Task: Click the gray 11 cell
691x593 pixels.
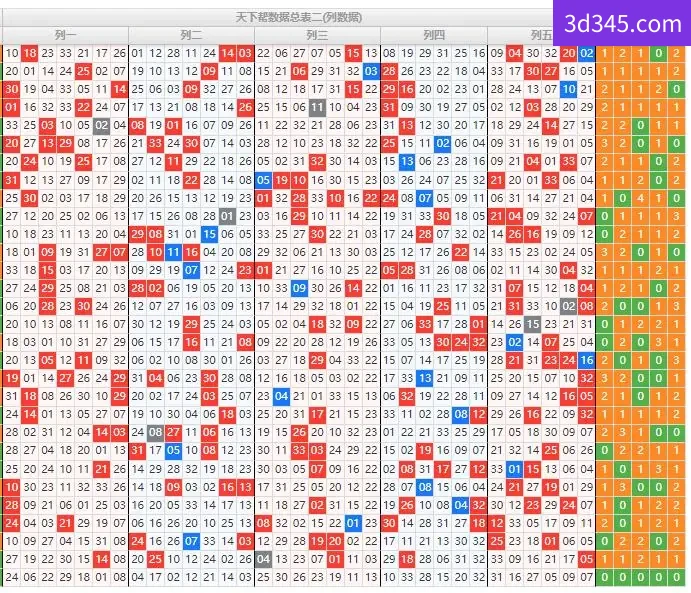Action: [317, 107]
